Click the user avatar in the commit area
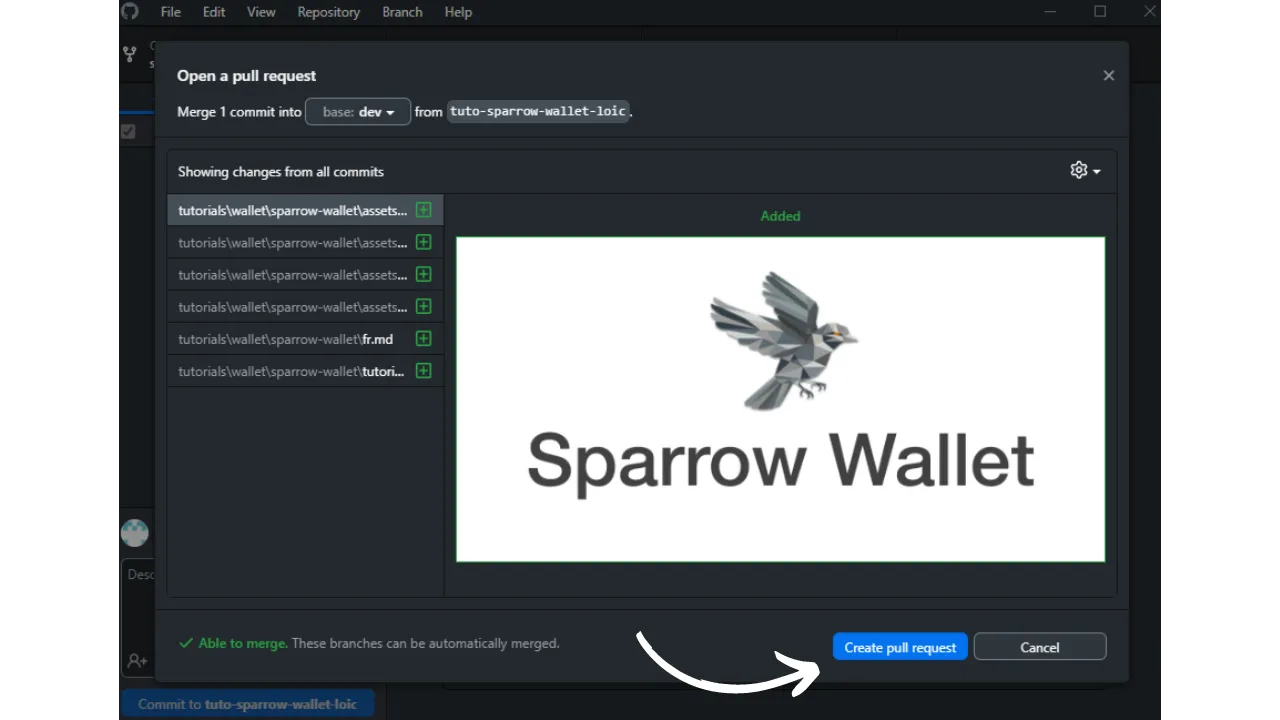 click(135, 533)
